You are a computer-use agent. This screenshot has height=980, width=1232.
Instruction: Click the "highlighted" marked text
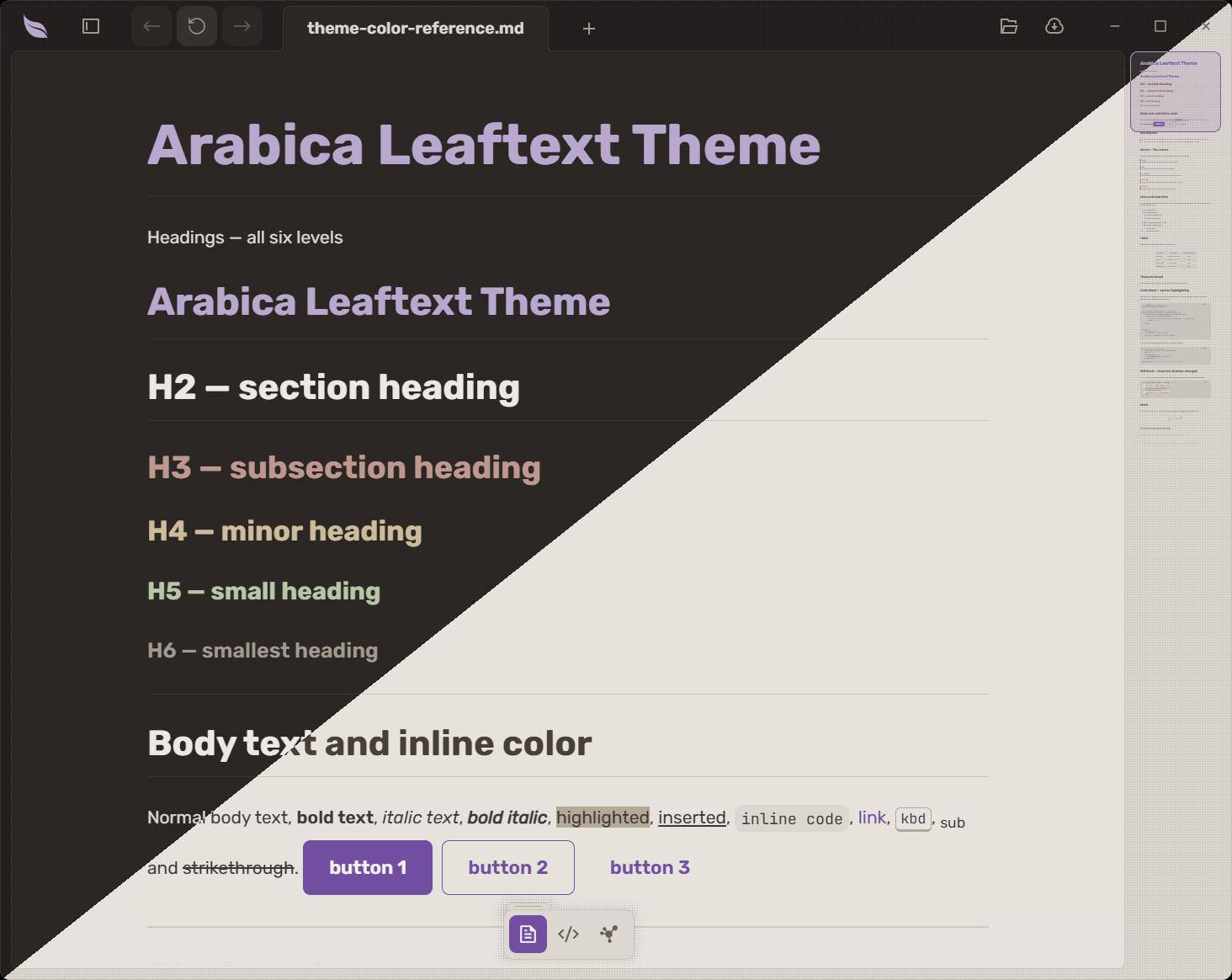(x=603, y=818)
